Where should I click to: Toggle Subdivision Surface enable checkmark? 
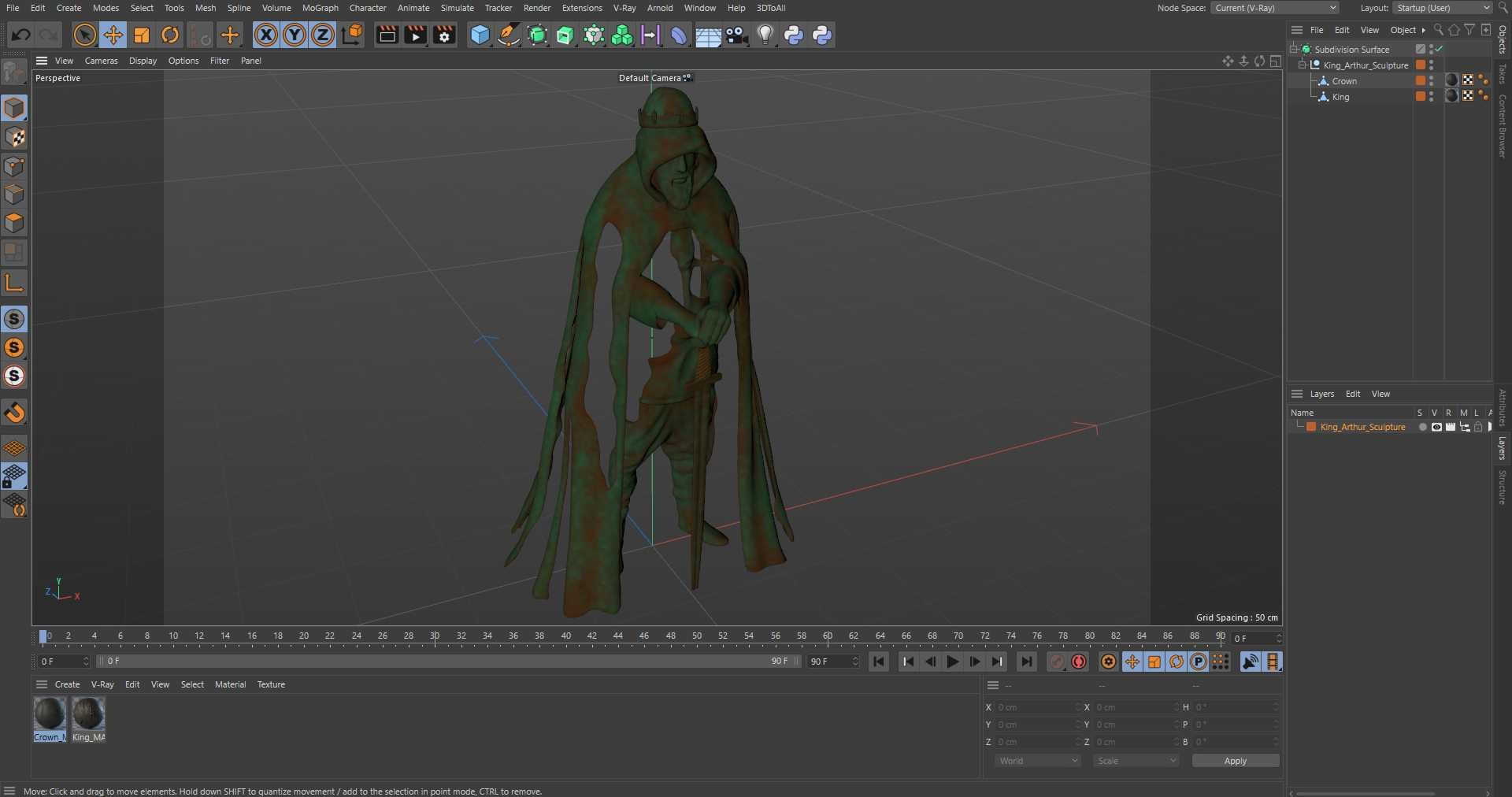1439,49
